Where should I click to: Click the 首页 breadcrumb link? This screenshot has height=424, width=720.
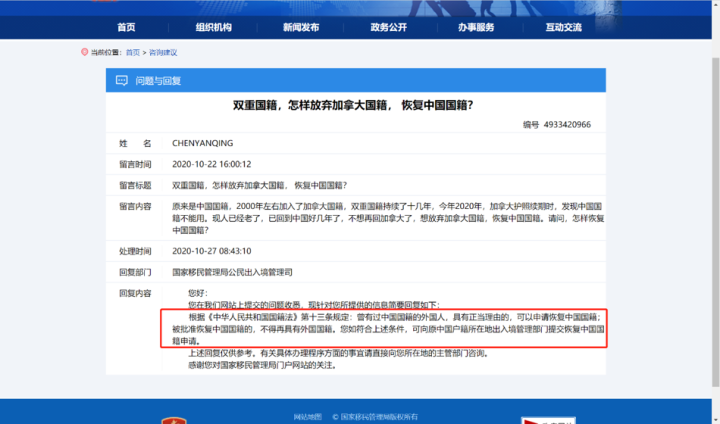pyautogui.click(x=133, y=52)
